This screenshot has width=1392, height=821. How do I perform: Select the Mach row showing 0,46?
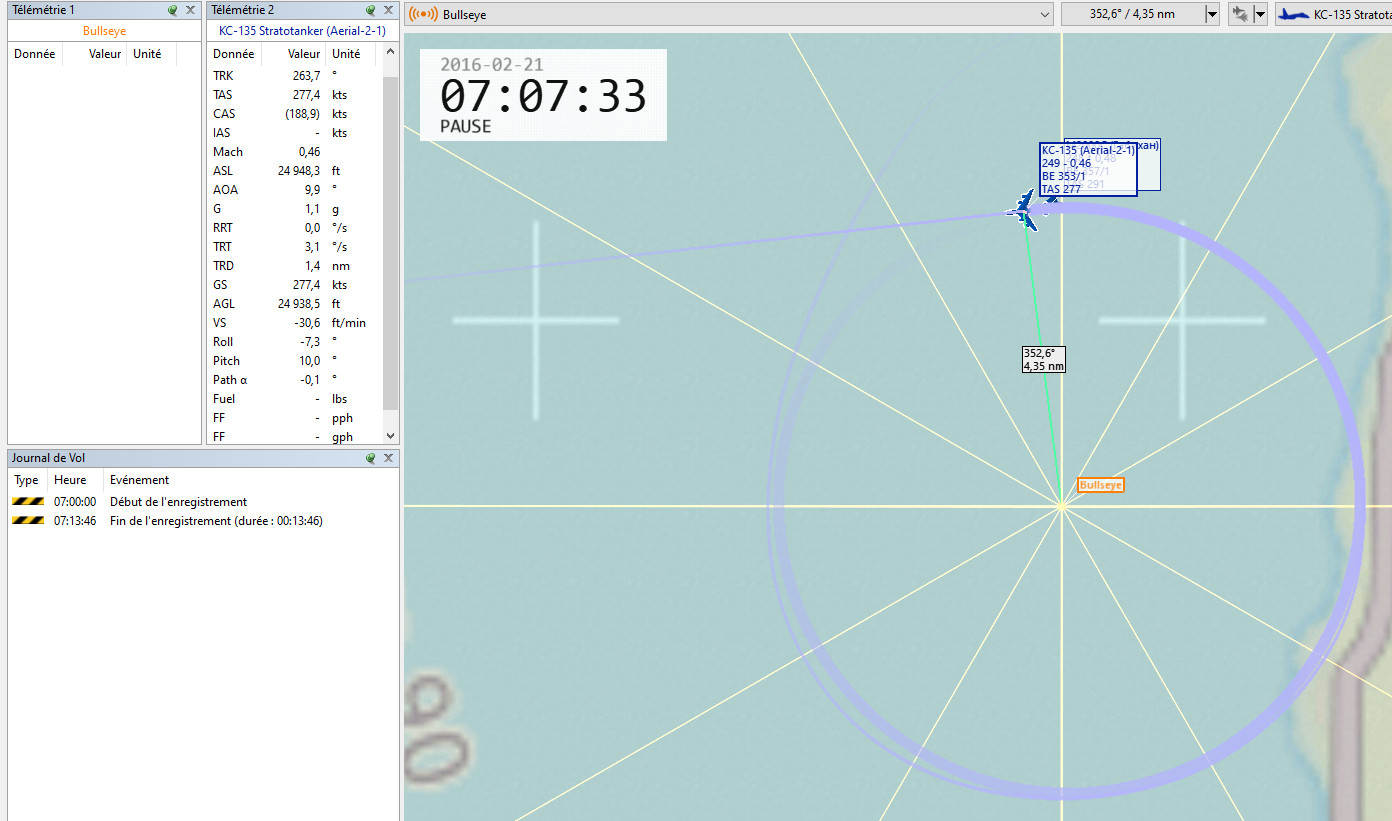tap(295, 152)
